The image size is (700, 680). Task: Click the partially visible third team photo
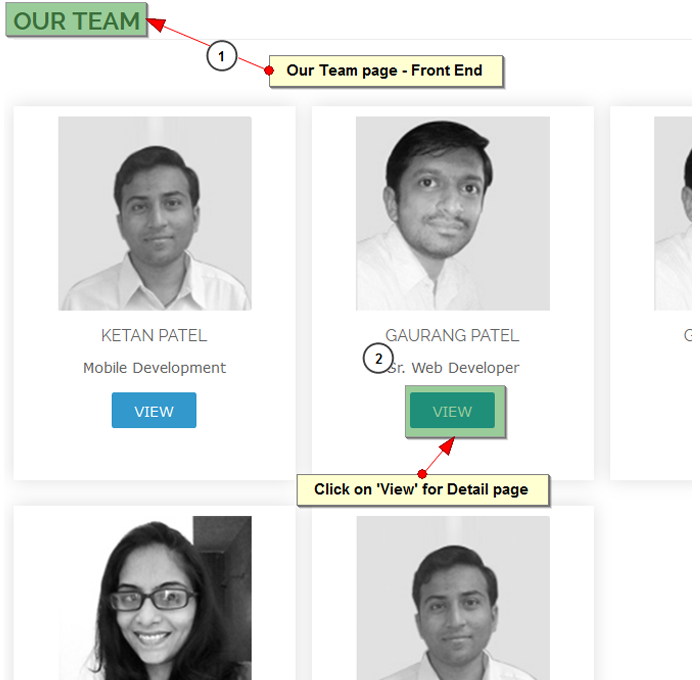(x=673, y=213)
